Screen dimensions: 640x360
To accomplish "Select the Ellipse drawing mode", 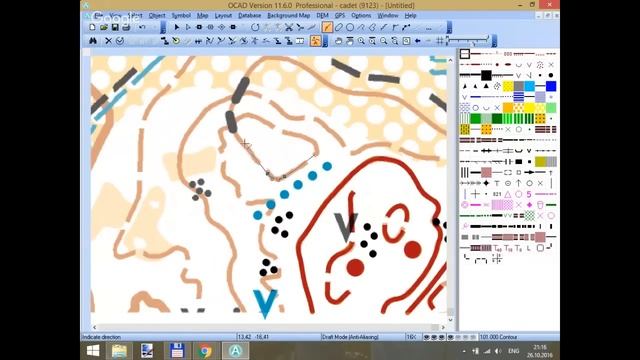I will tap(338, 27).
